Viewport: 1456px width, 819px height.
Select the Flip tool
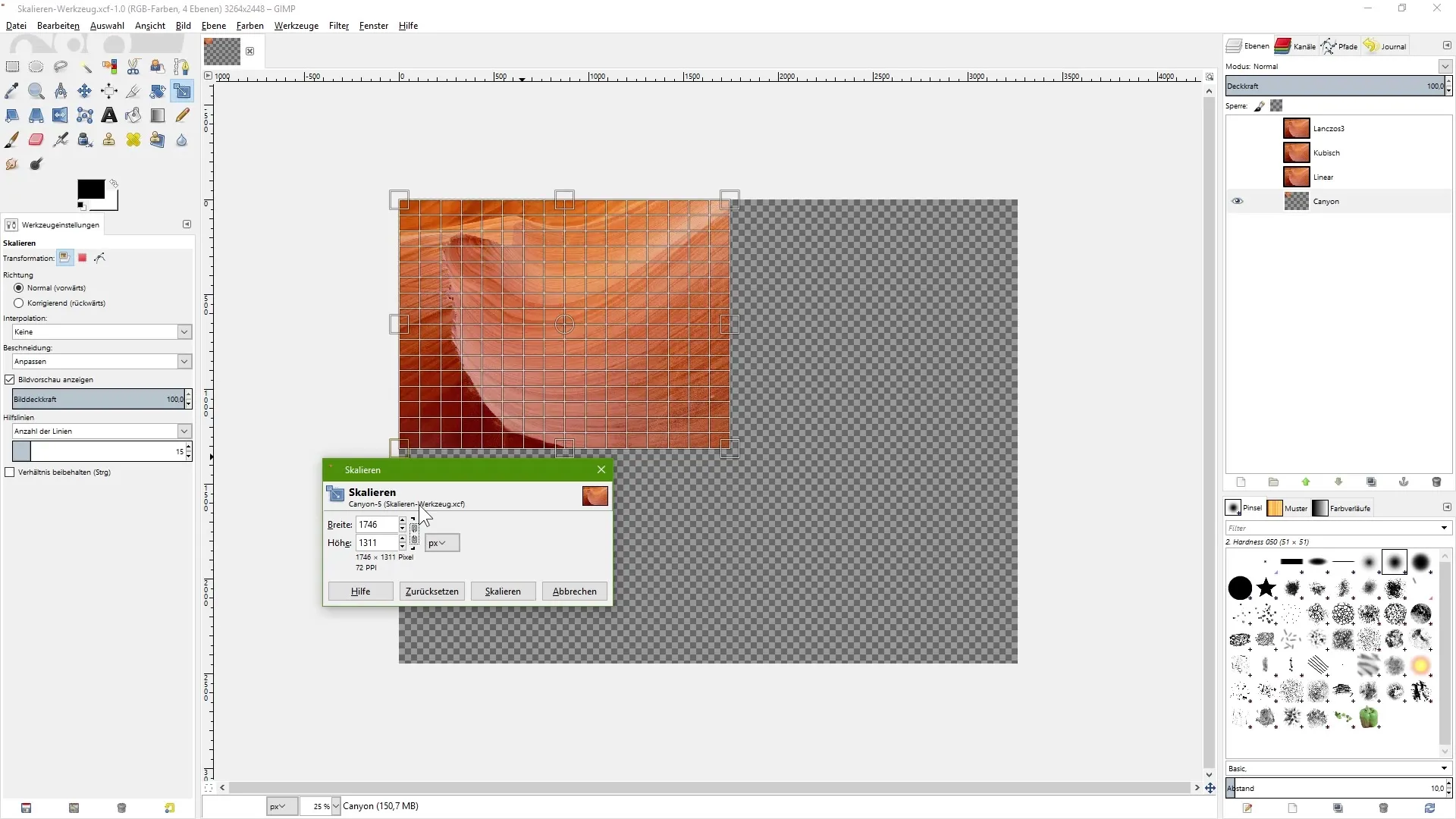(60, 115)
